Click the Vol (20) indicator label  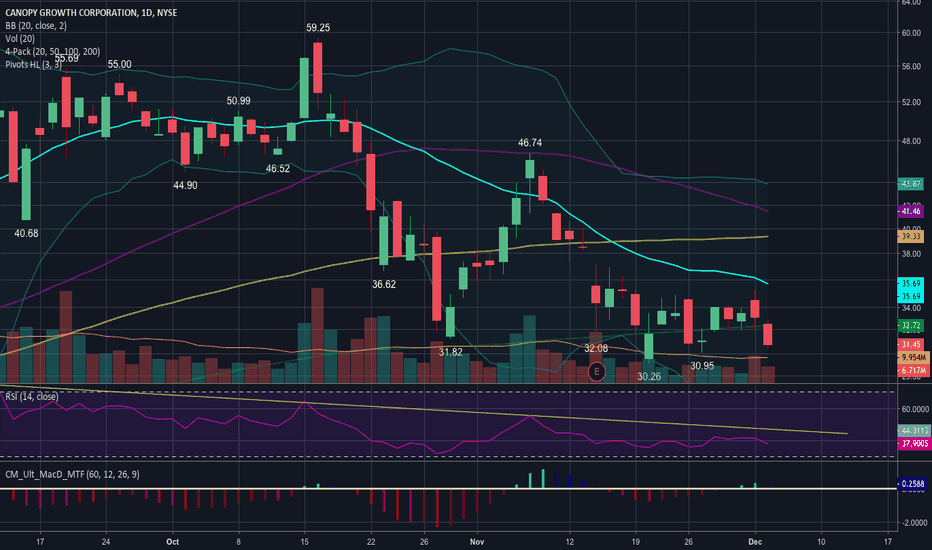coord(20,39)
